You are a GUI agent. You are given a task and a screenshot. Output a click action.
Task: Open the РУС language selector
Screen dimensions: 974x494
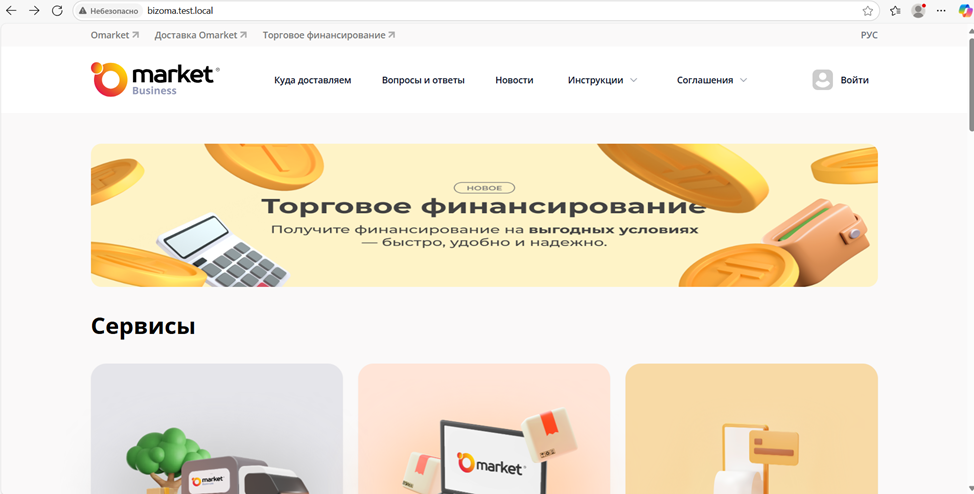click(869, 35)
